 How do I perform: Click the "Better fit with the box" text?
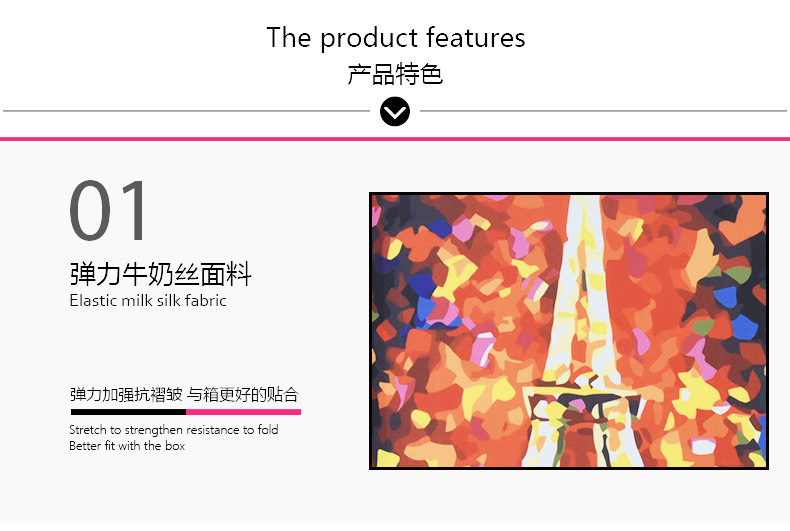(x=127, y=446)
